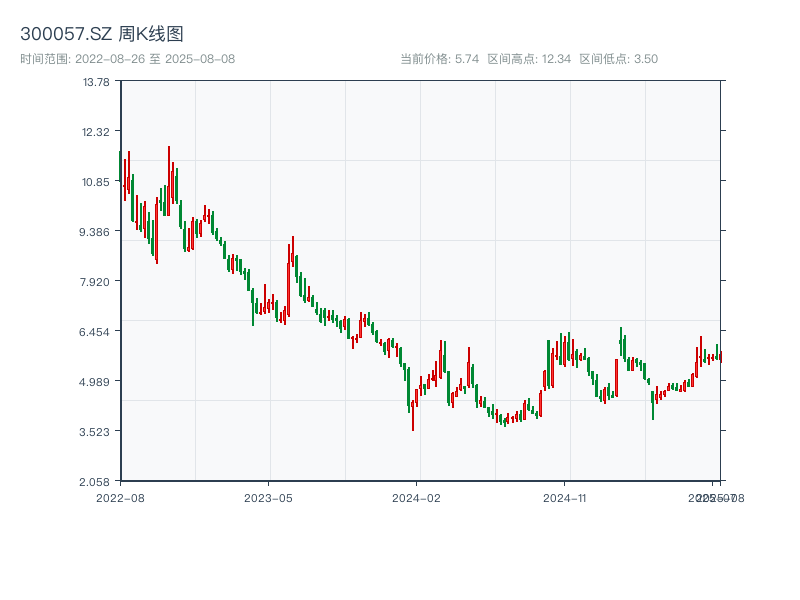Viewport: 800px width, 600px height.
Task: Select the 时间范围 date range text
Action: click(x=128, y=59)
